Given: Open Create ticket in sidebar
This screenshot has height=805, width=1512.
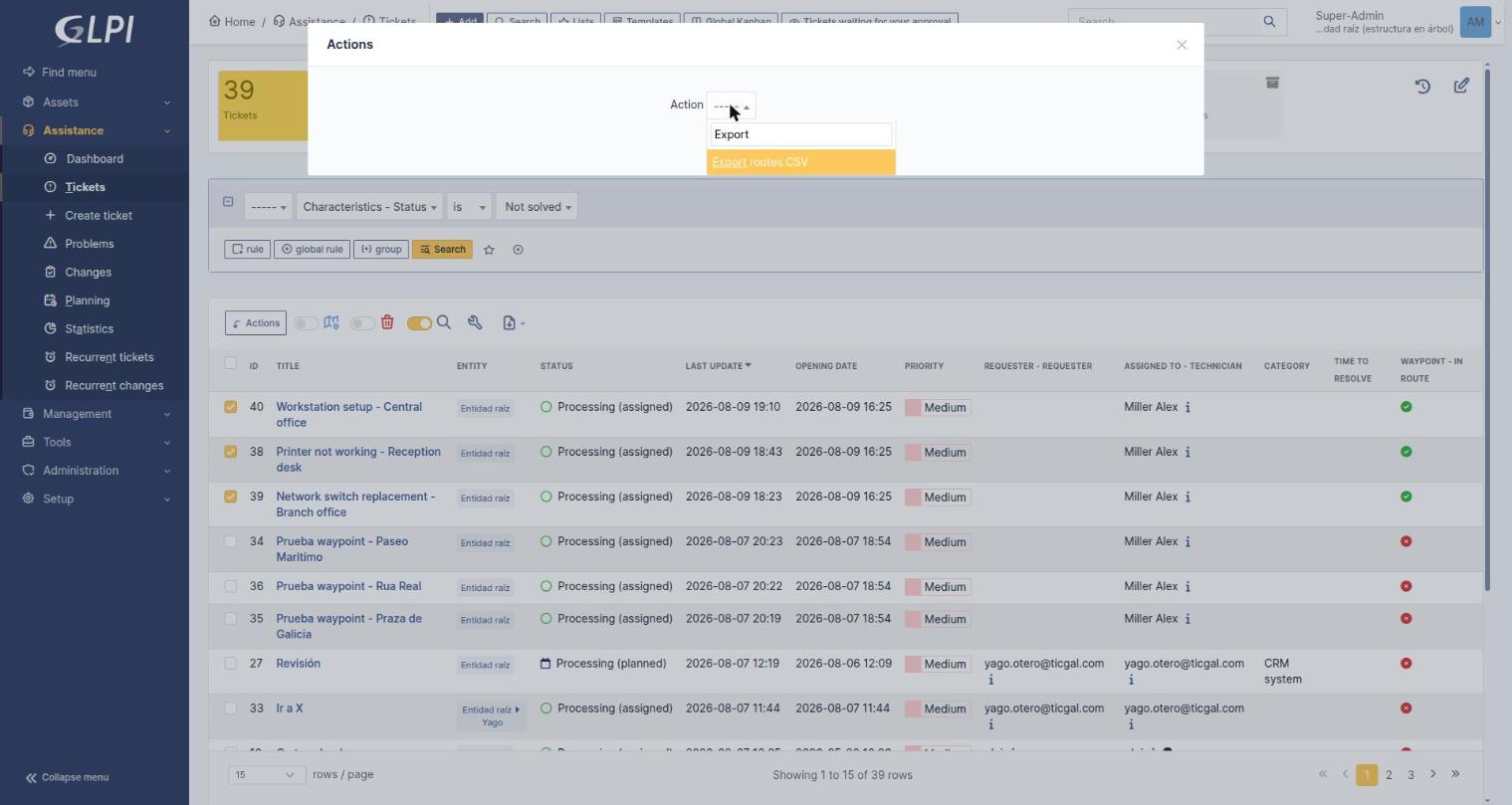Looking at the screenshot, I should pos(98,216).
